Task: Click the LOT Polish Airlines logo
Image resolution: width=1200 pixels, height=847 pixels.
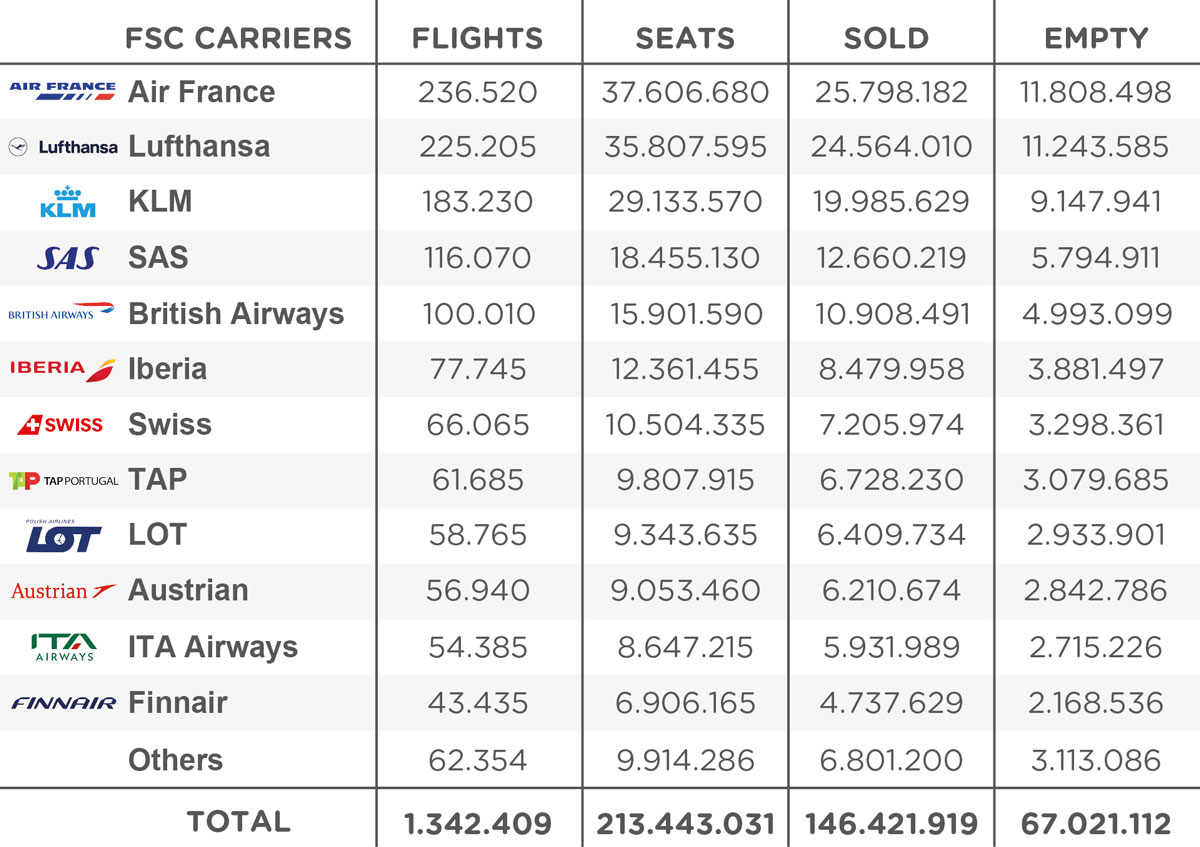Action: point(64,537)
